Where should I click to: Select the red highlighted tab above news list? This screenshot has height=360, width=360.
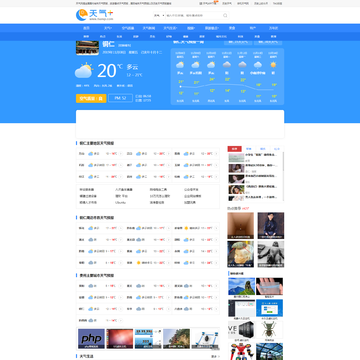pos(235,149)
